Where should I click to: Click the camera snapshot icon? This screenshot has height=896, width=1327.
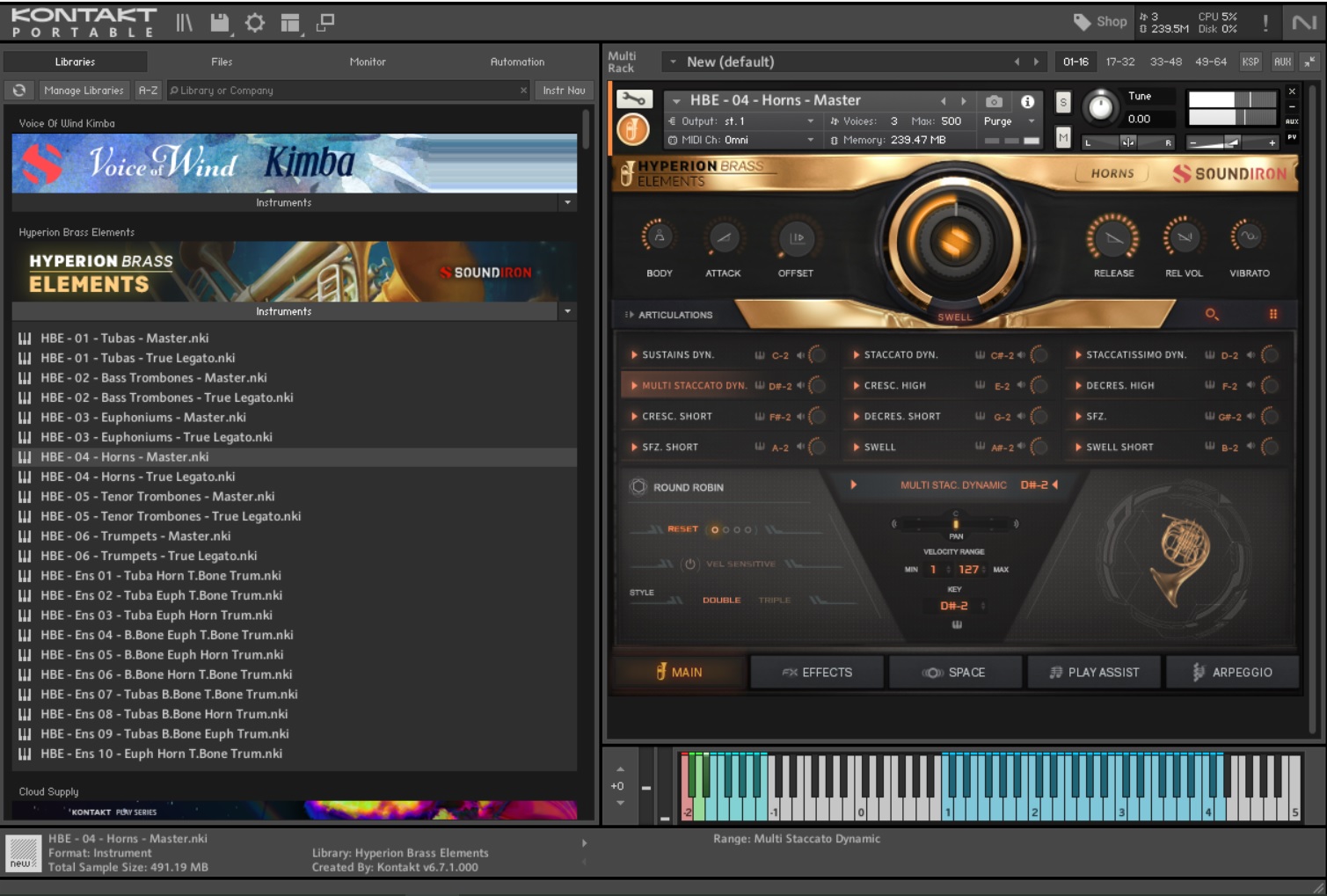click(994, 101)
